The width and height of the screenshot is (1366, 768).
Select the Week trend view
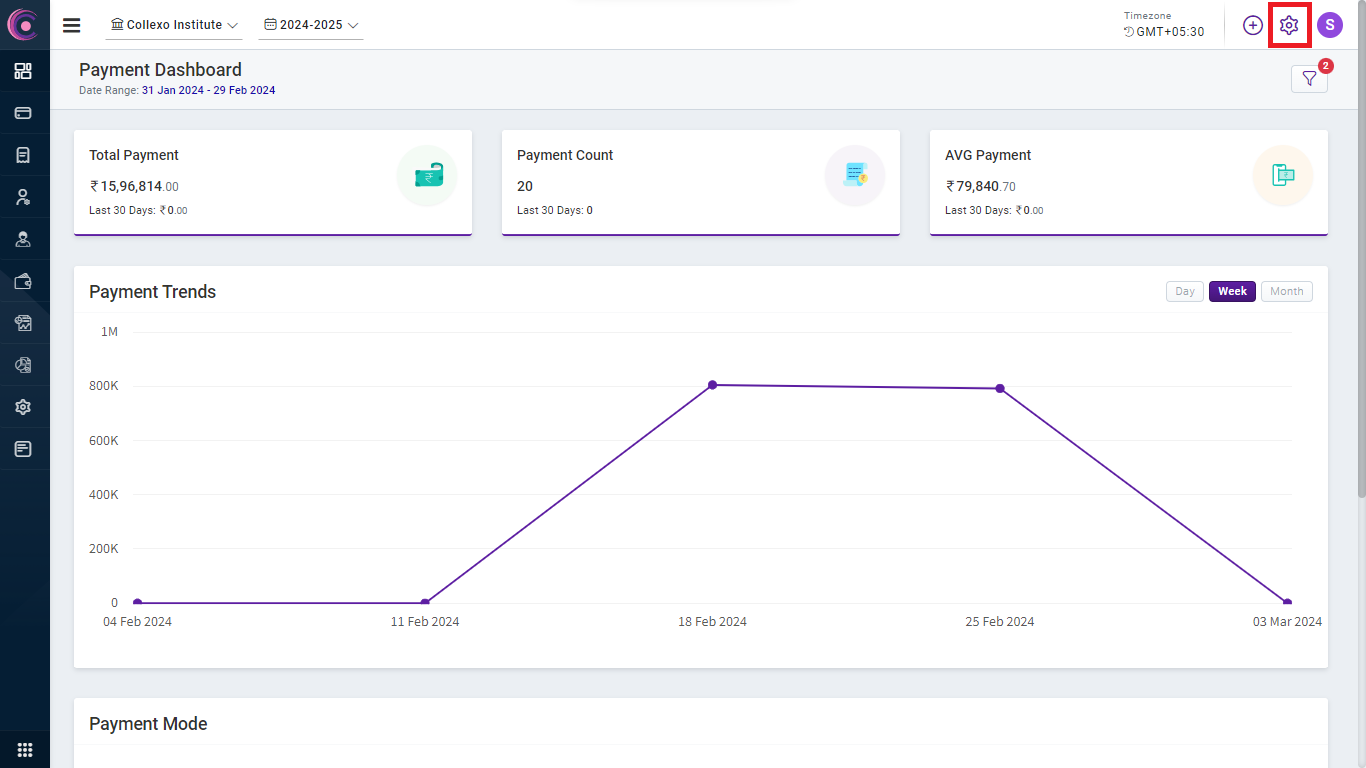pyautogui.click(x=1232, y=291)
